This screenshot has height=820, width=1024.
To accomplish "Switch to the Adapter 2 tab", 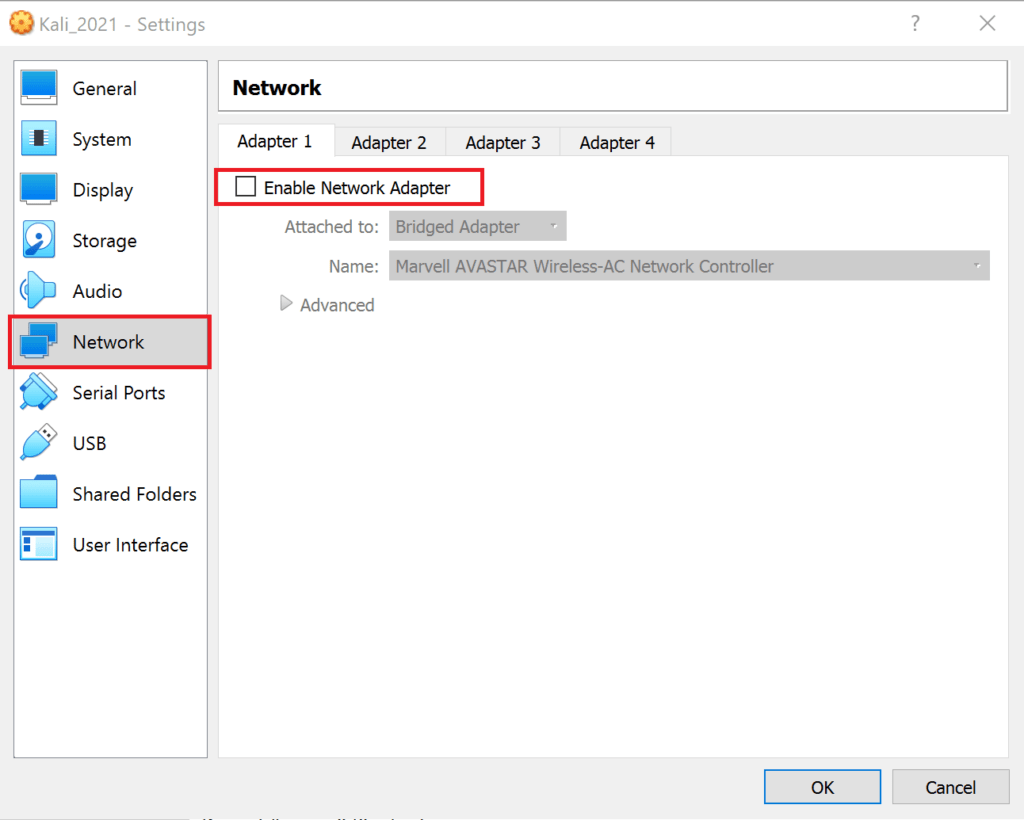I will tap(389, 142).
